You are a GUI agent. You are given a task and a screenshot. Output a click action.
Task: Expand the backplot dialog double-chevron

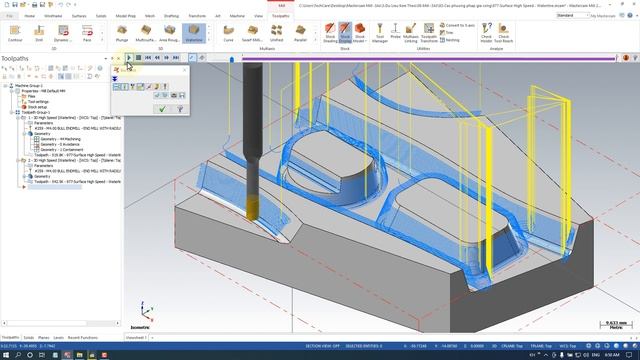coord(115,79)
